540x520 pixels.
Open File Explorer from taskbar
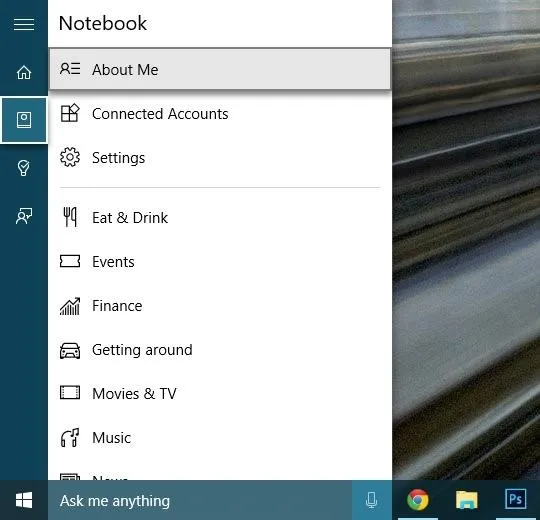coord(467,500)
